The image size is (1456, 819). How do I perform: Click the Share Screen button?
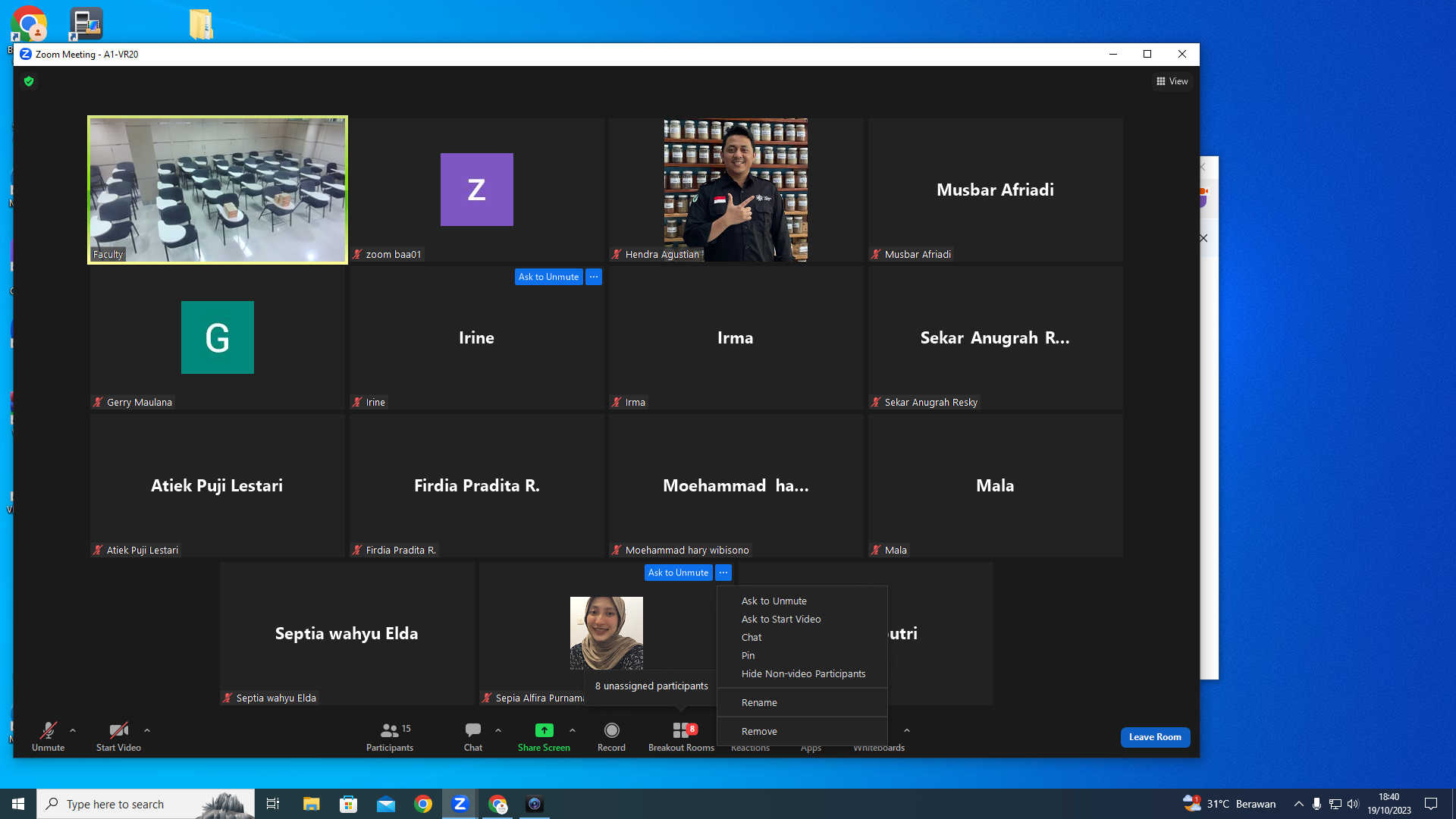click(544, 736)
